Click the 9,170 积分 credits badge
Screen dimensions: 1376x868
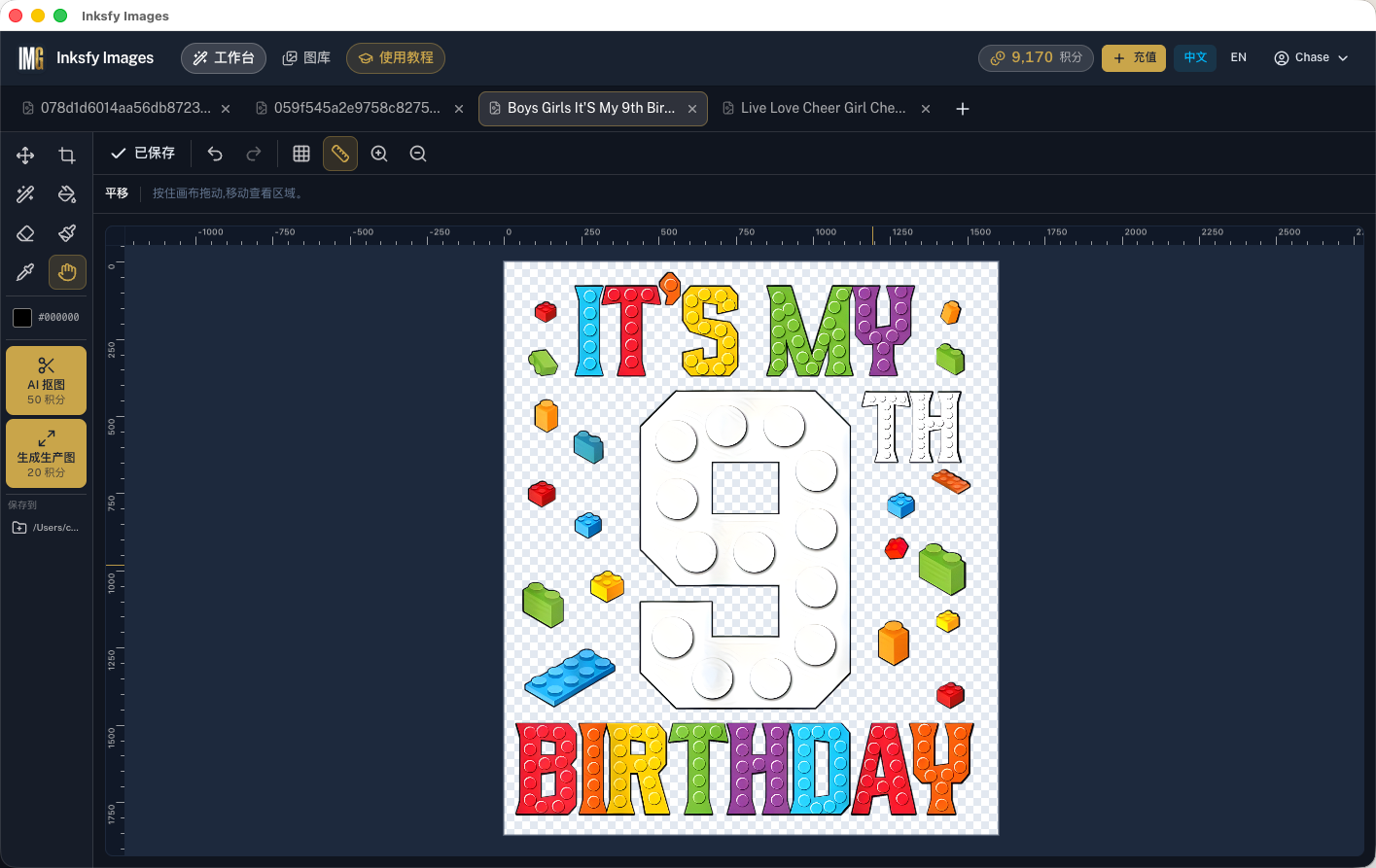point(1036,58)
